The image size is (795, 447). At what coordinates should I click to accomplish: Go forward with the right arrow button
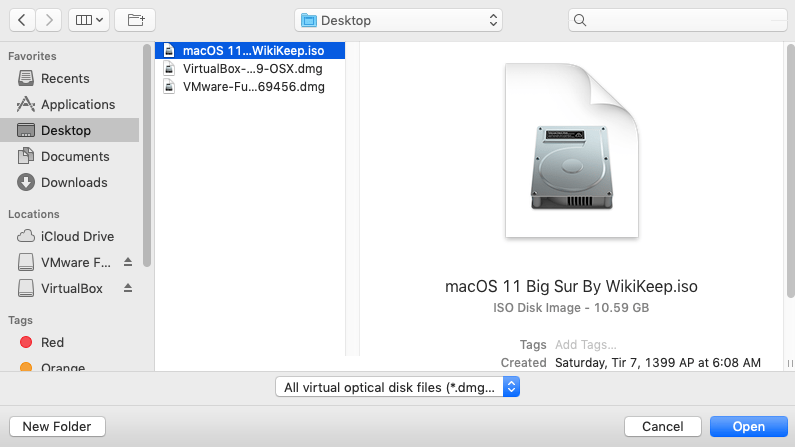(x=49, y=20)
